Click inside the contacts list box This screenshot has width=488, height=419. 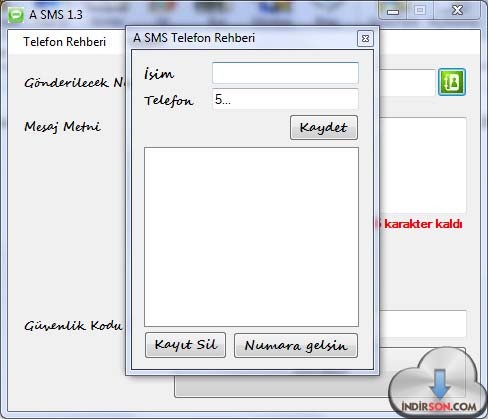[251, 237]
